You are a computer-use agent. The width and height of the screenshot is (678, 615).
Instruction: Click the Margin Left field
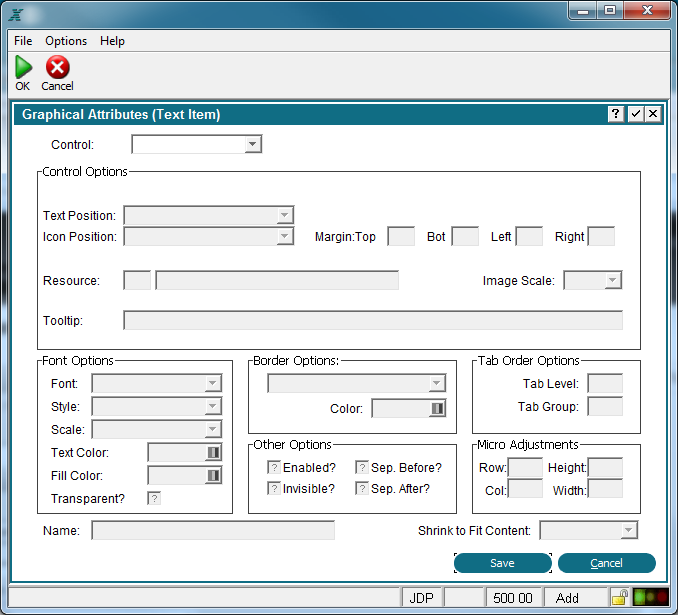pos(529,236)
